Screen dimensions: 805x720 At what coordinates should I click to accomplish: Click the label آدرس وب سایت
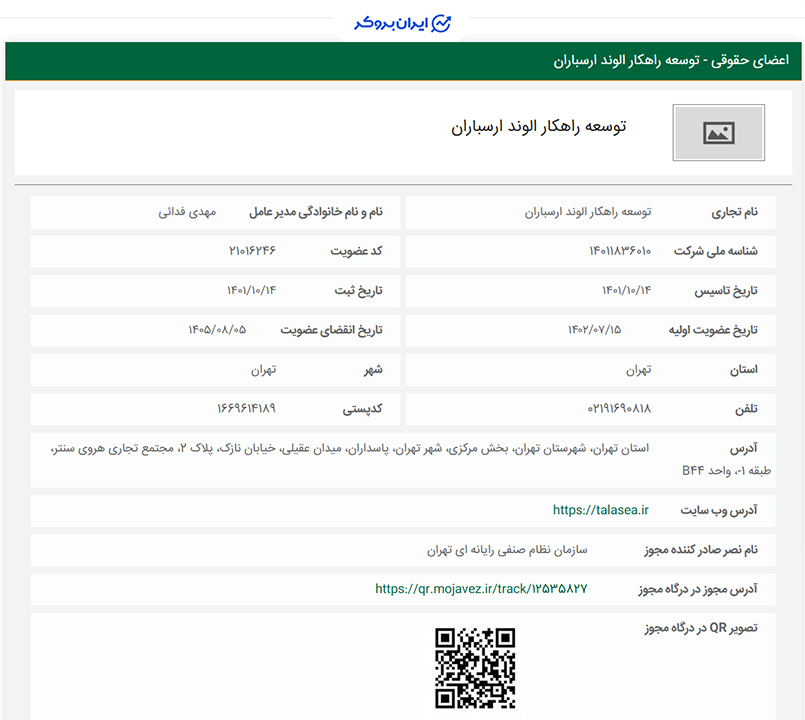[719, 510]
